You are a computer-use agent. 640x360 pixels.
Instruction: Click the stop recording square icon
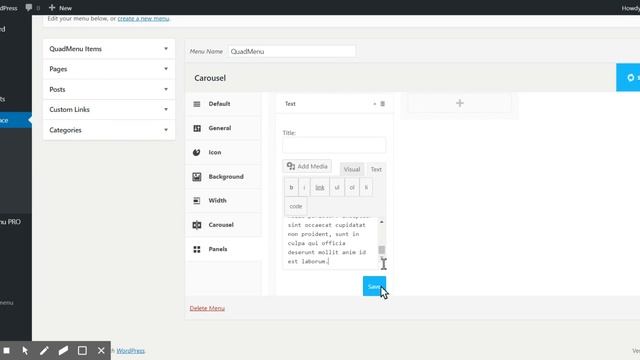pos(7,351)
